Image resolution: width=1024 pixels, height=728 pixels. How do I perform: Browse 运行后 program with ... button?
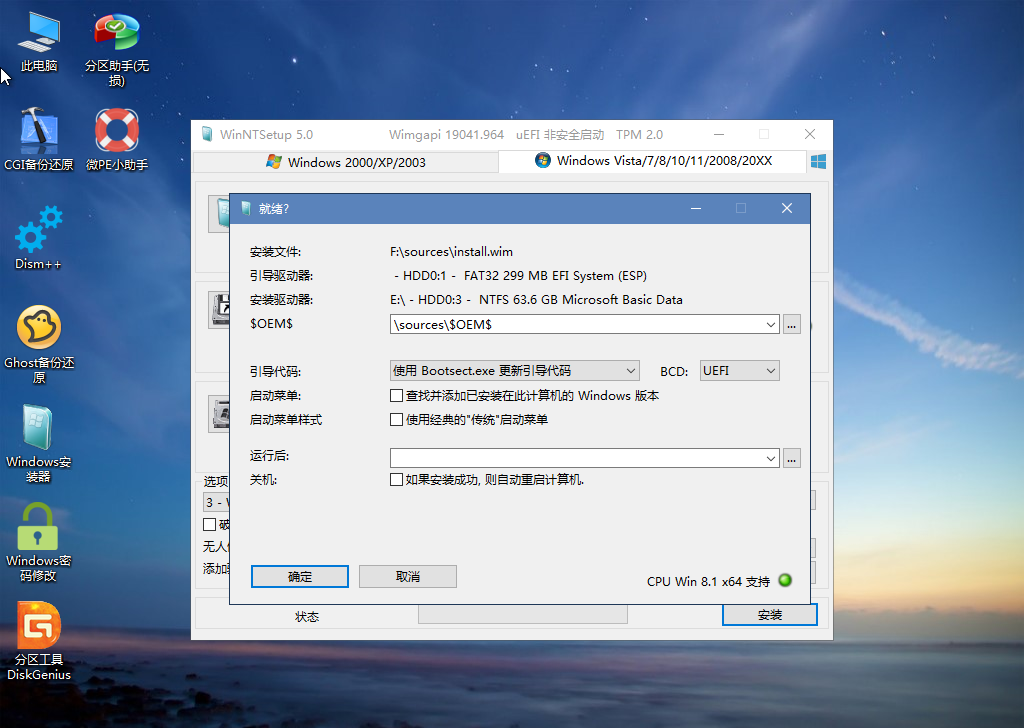pos(792,458)
